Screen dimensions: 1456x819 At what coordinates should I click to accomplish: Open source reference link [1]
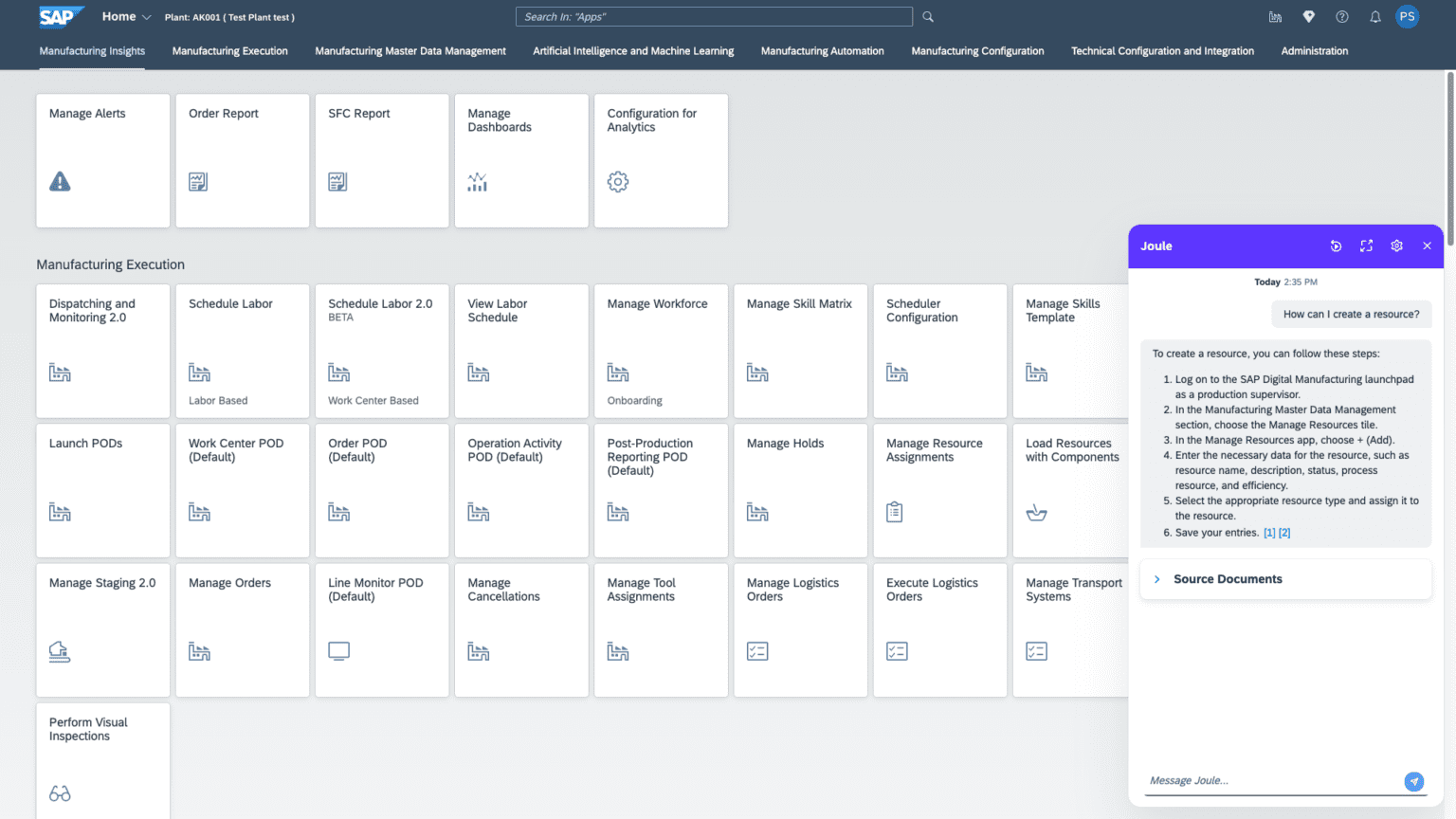1269,533
